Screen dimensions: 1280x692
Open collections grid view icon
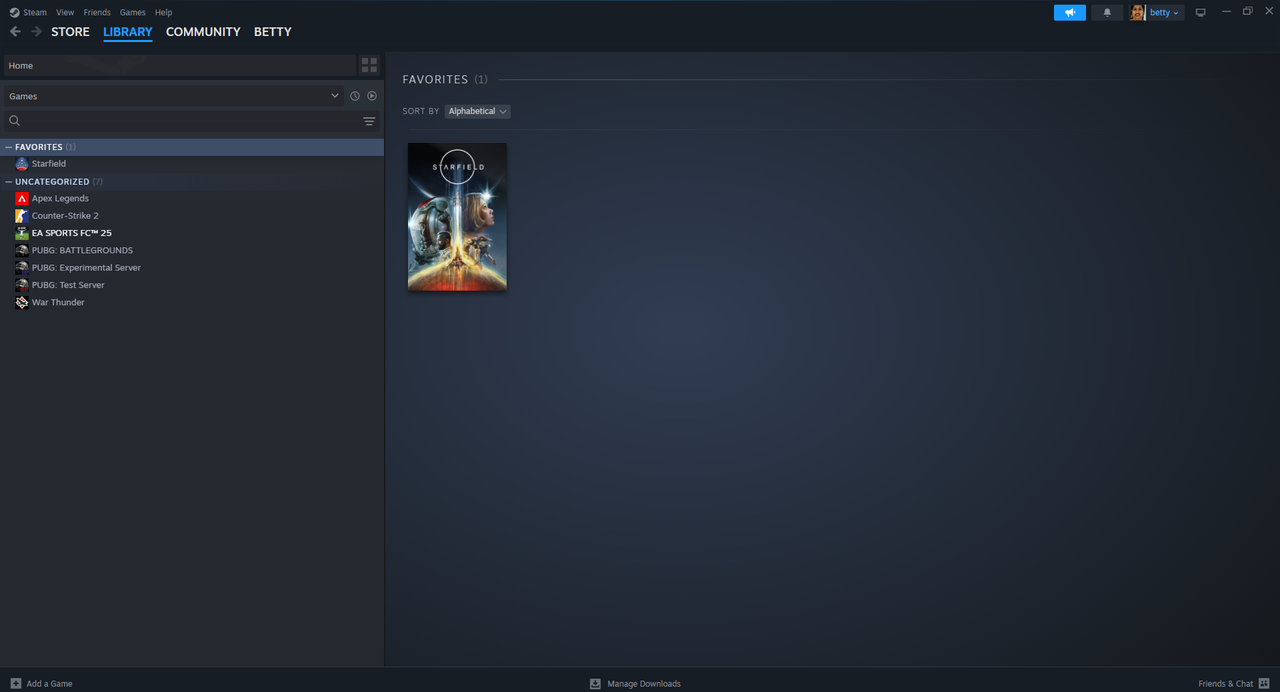point(369,65)
